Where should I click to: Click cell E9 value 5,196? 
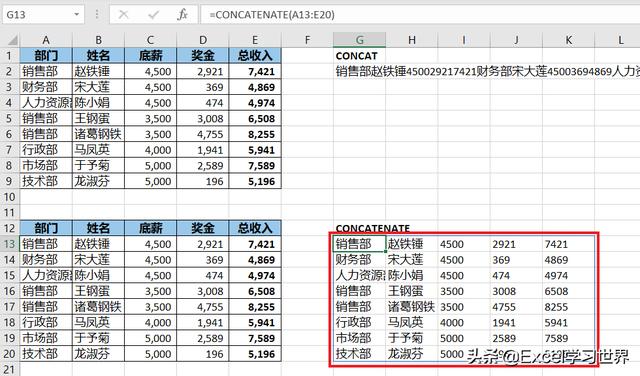[x=255, y=181]
